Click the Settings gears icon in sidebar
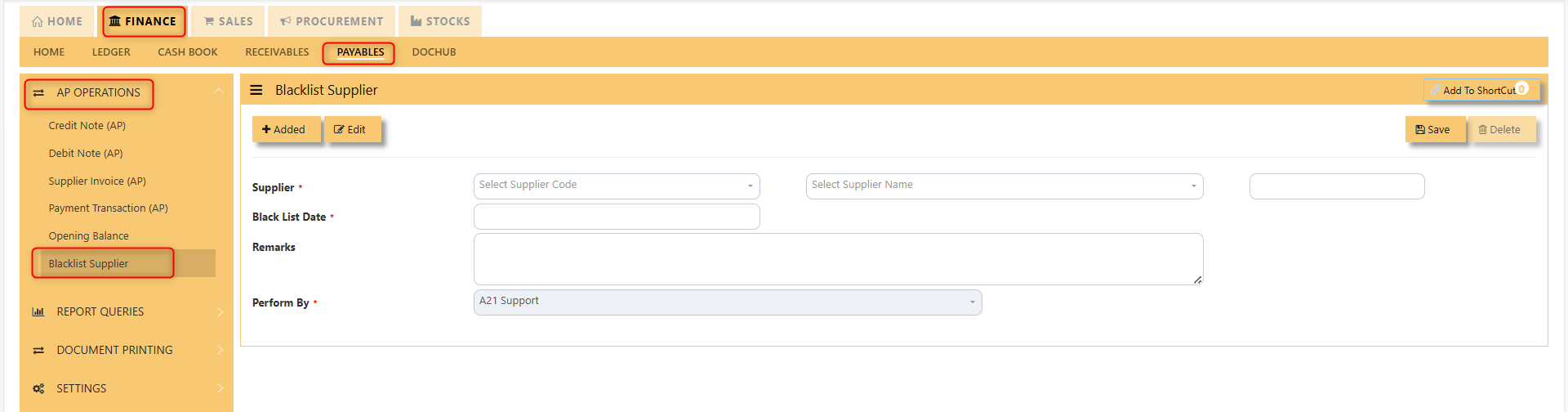The width and height of the screenshot is (1568, 412). click(x=38, y=388)
